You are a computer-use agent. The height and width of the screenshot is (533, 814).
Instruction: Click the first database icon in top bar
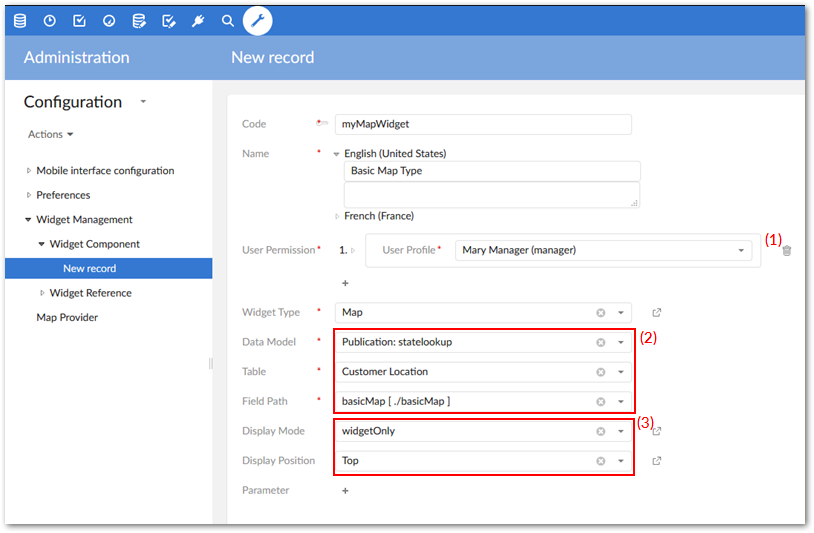pos(20,20)
